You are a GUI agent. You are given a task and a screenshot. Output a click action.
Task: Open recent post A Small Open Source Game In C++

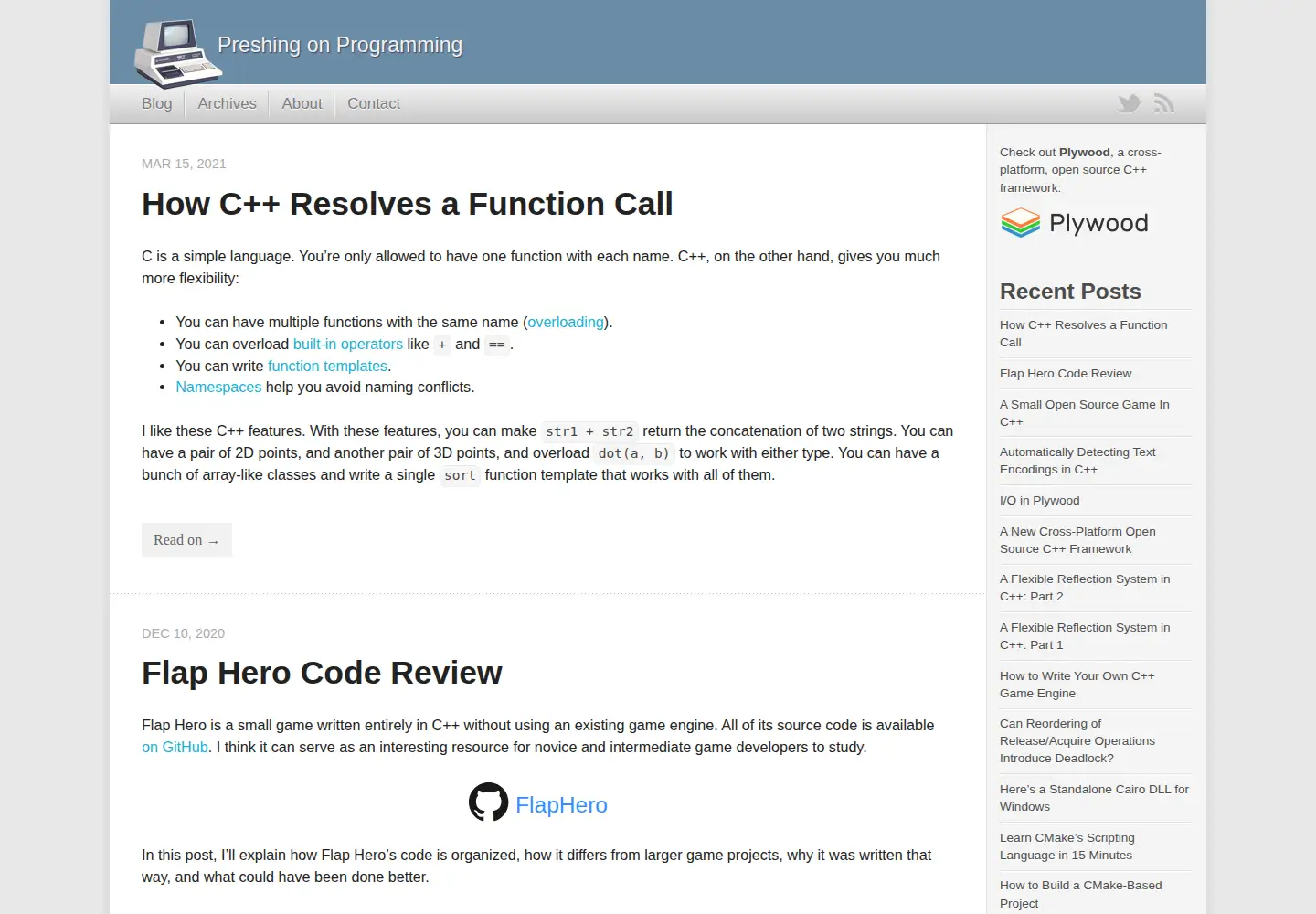[1085, 413]
